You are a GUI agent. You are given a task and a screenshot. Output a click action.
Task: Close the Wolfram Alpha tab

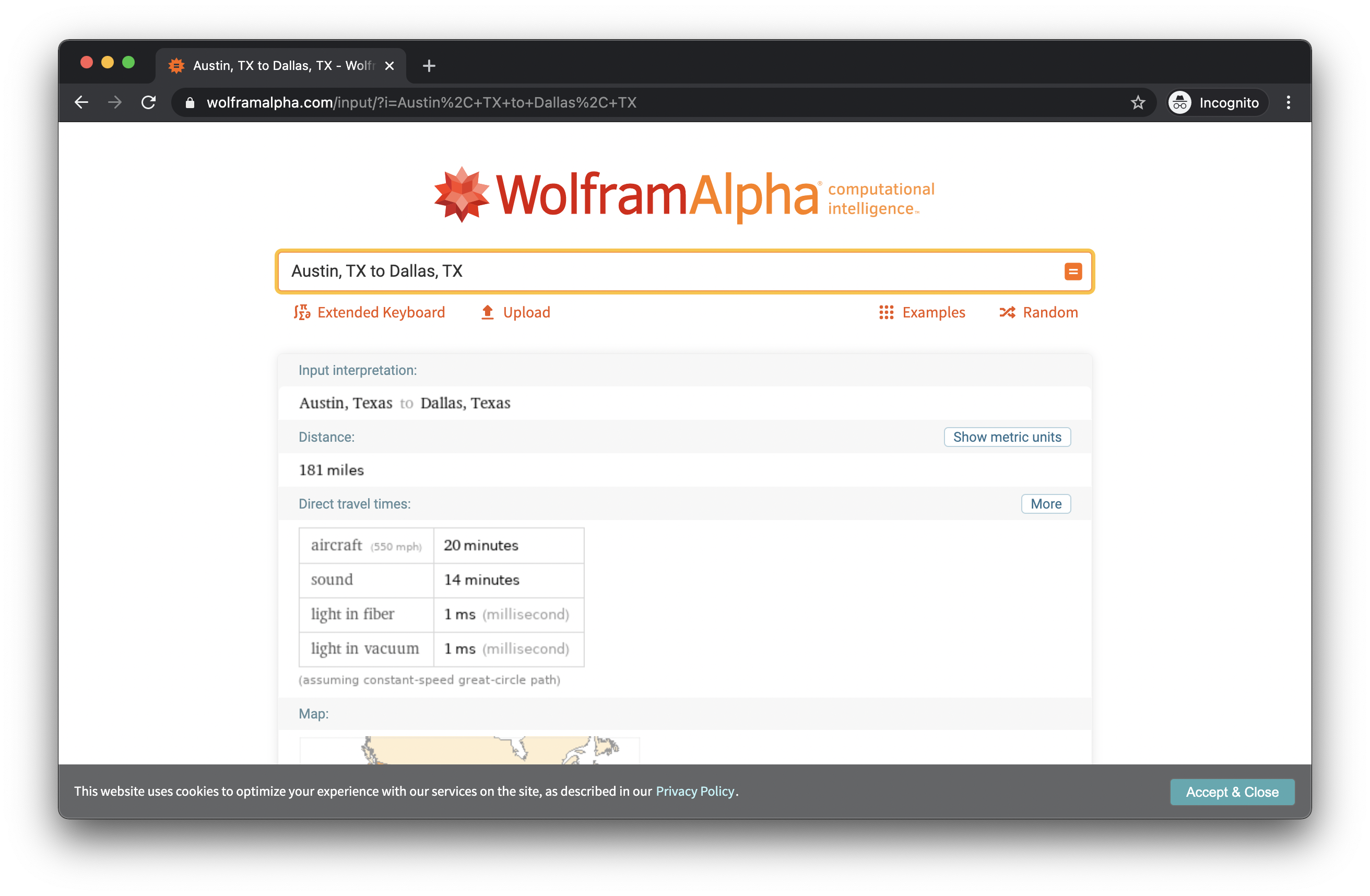point(389,66)
